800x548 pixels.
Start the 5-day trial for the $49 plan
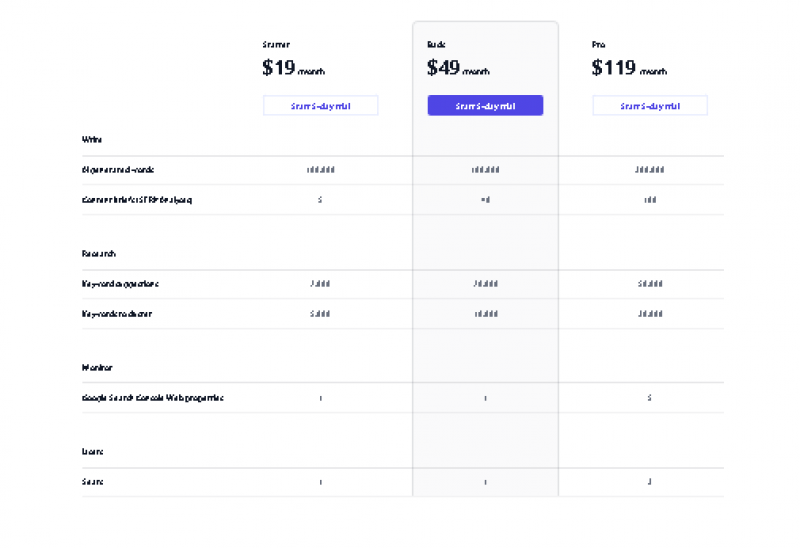click(485, 106)
